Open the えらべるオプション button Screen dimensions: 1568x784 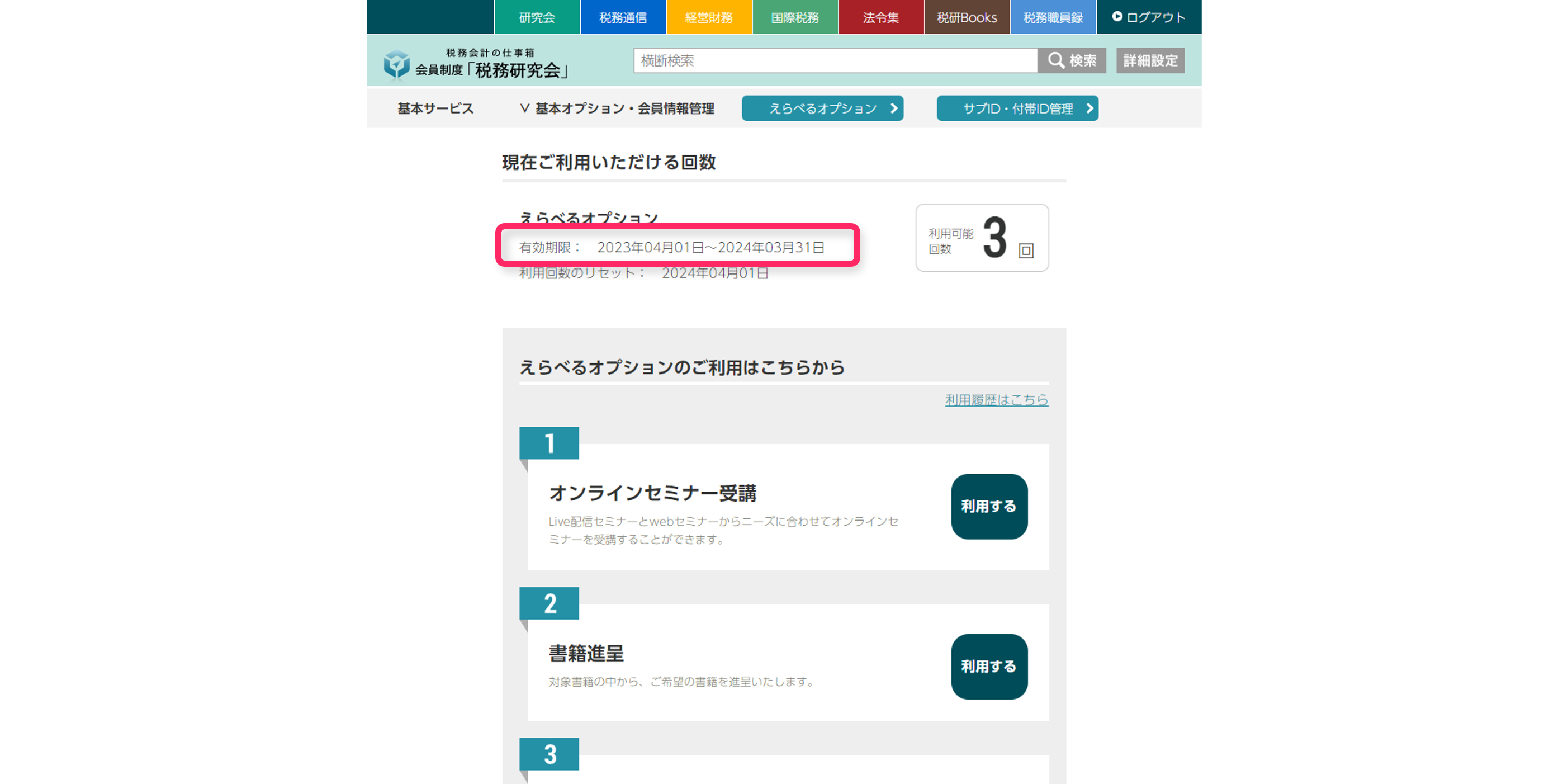[x=822, y=108]
